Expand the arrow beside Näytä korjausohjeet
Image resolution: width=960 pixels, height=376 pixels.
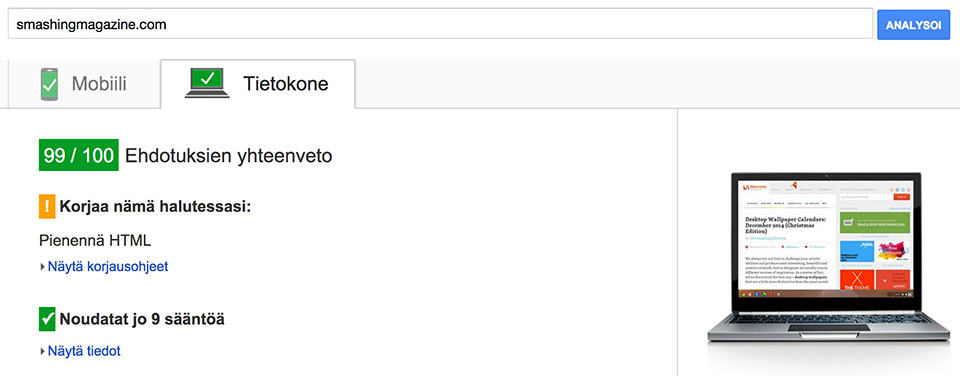42,267
